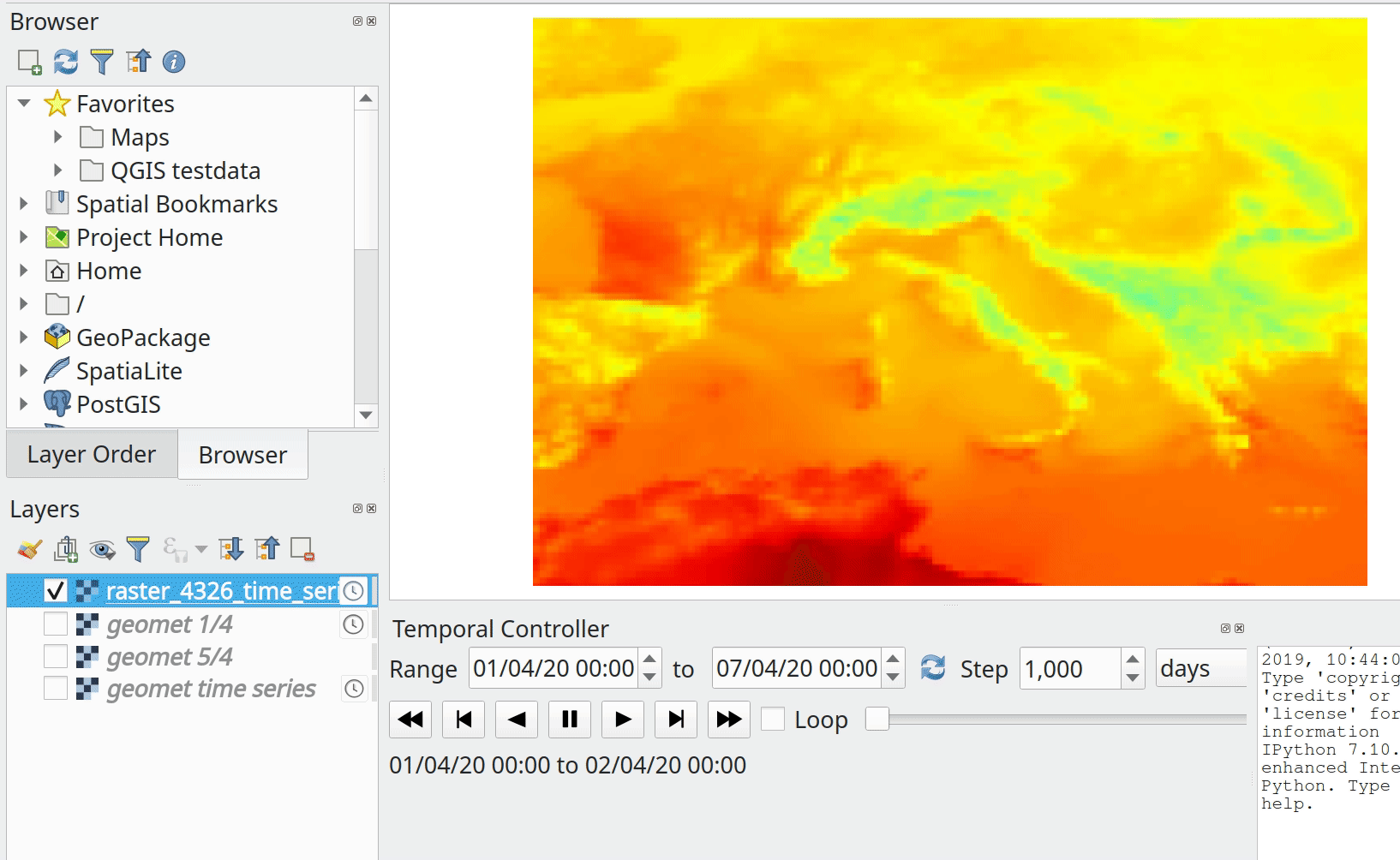Switch to the Layer Order tab

(x=92, y=455)
